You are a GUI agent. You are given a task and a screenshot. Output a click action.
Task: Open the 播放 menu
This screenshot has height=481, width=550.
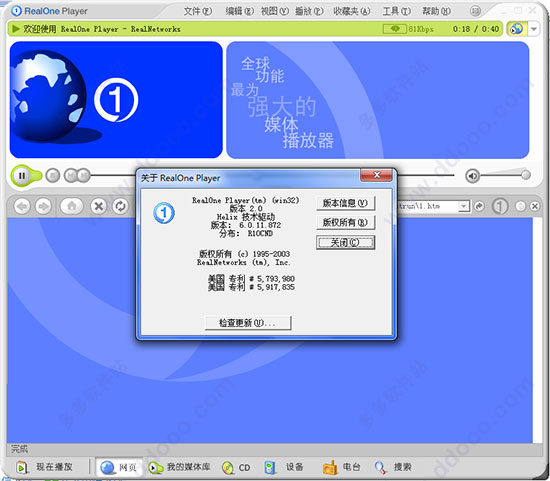point(309,11)
